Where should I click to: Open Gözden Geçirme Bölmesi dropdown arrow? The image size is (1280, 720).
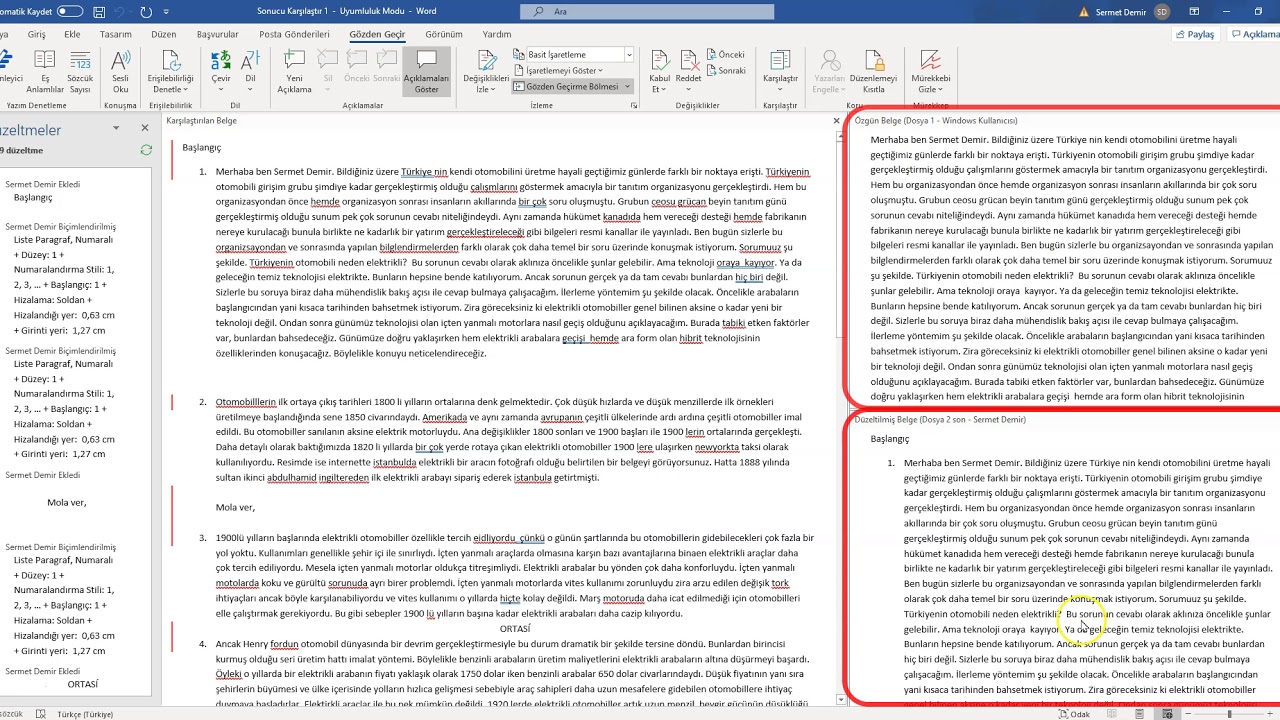pos(628,86)
